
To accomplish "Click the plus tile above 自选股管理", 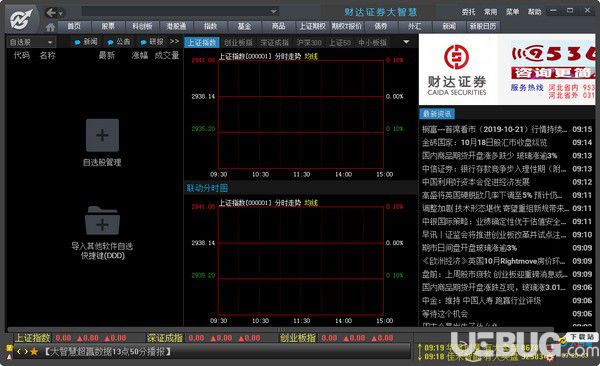I will (x=102, y=135).
